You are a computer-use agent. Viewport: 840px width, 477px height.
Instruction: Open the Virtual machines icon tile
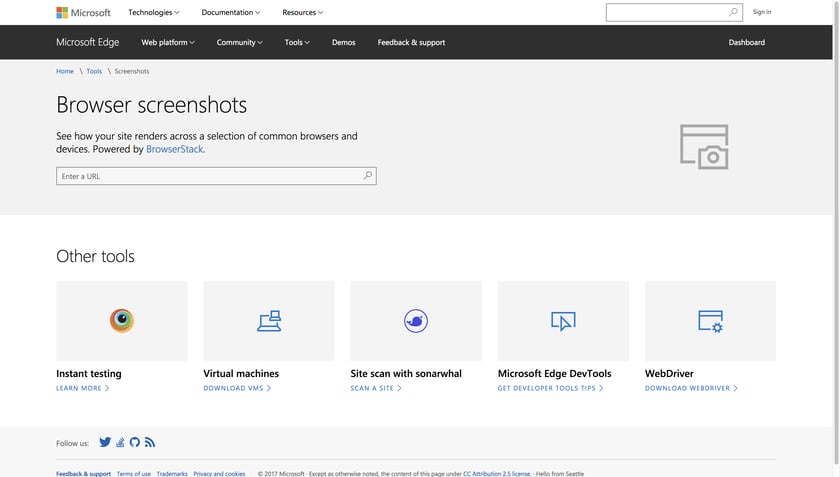pyautogui.click(x=269, y=321)
